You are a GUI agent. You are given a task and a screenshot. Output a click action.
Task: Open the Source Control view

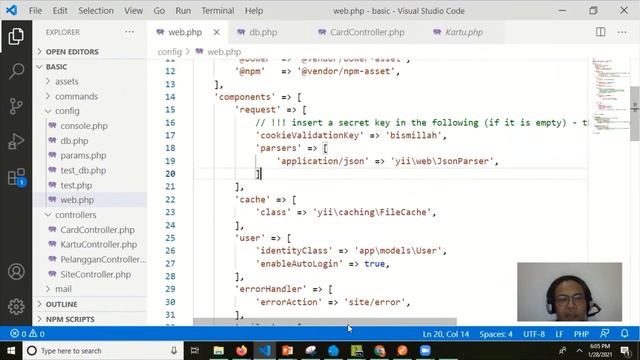tap(16, 106)
